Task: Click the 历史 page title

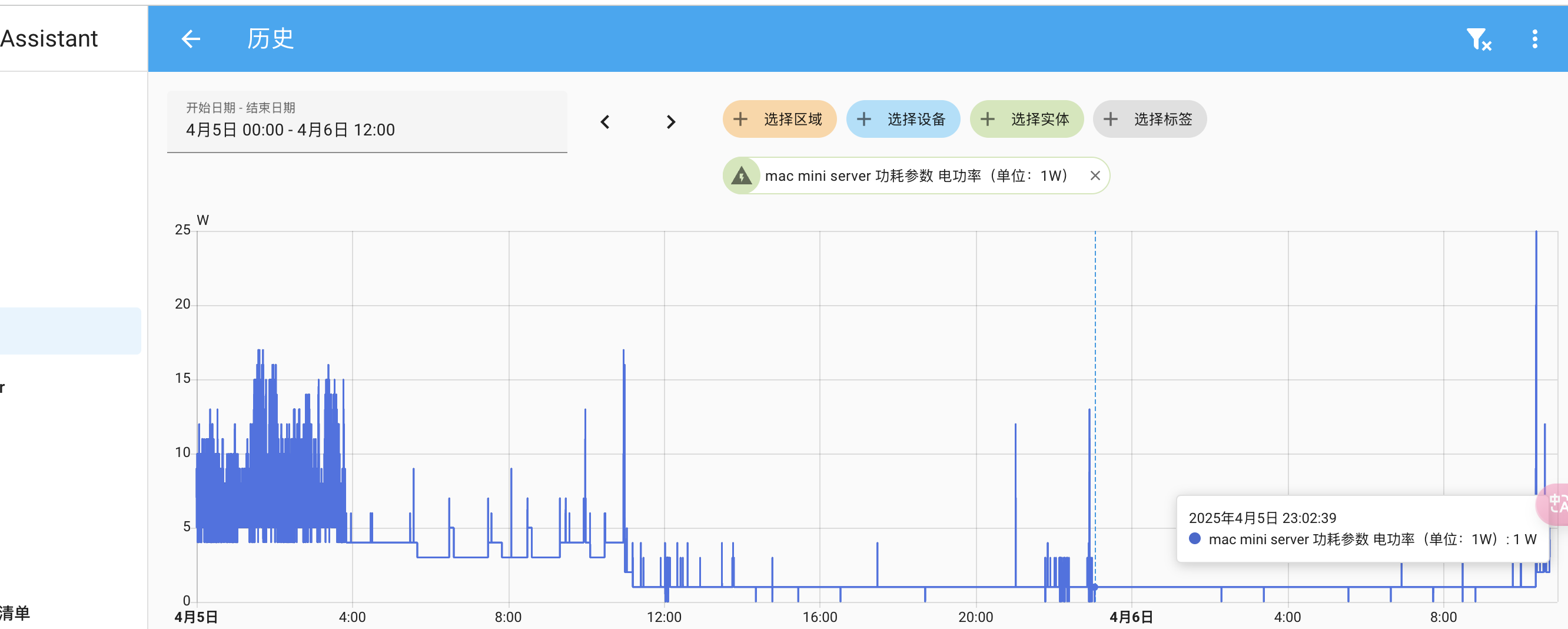Action: (270, 39)
